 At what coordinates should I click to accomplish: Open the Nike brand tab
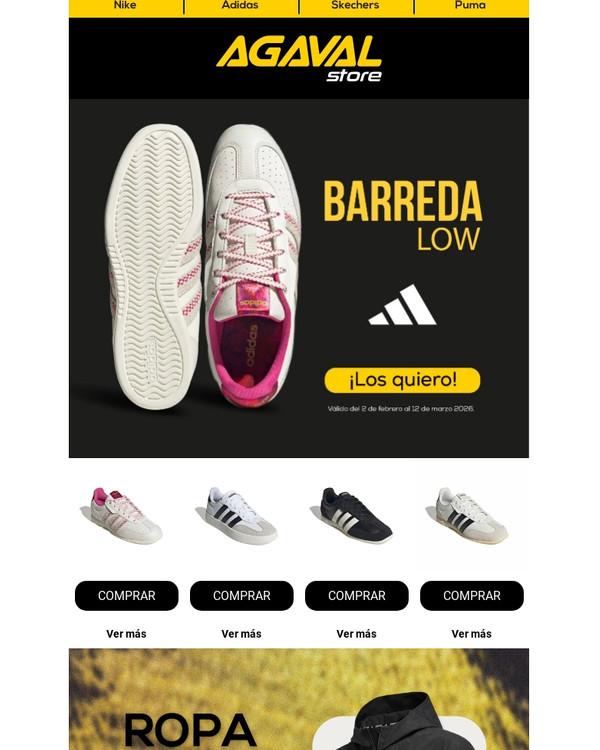tap(125, 5)
